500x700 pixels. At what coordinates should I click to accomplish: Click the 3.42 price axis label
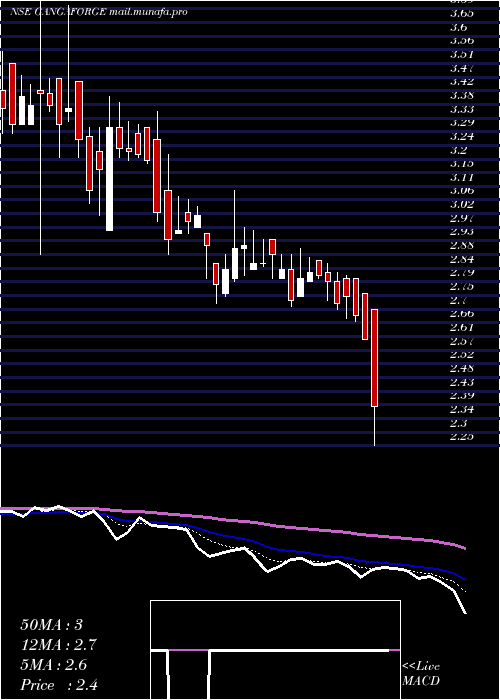(462, 82)
